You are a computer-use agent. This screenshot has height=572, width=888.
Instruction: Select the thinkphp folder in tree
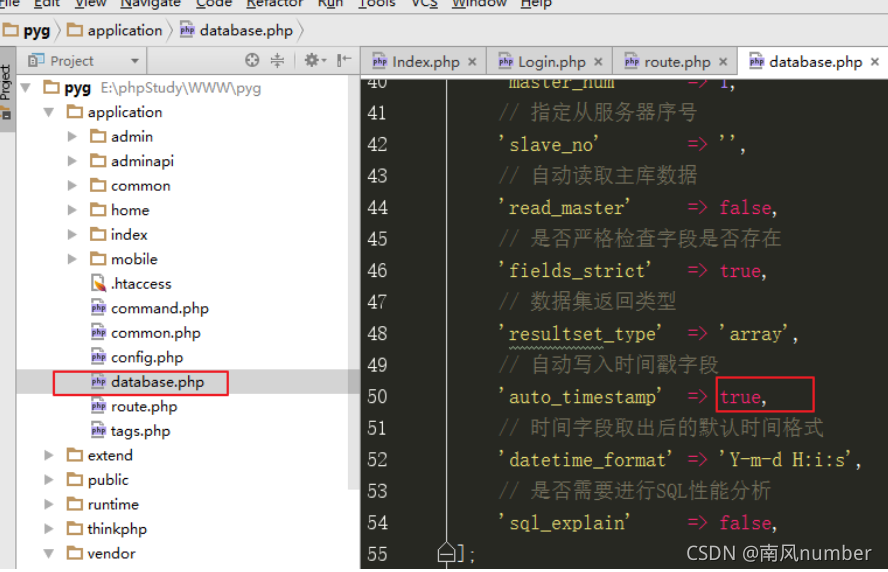[106, 528]
